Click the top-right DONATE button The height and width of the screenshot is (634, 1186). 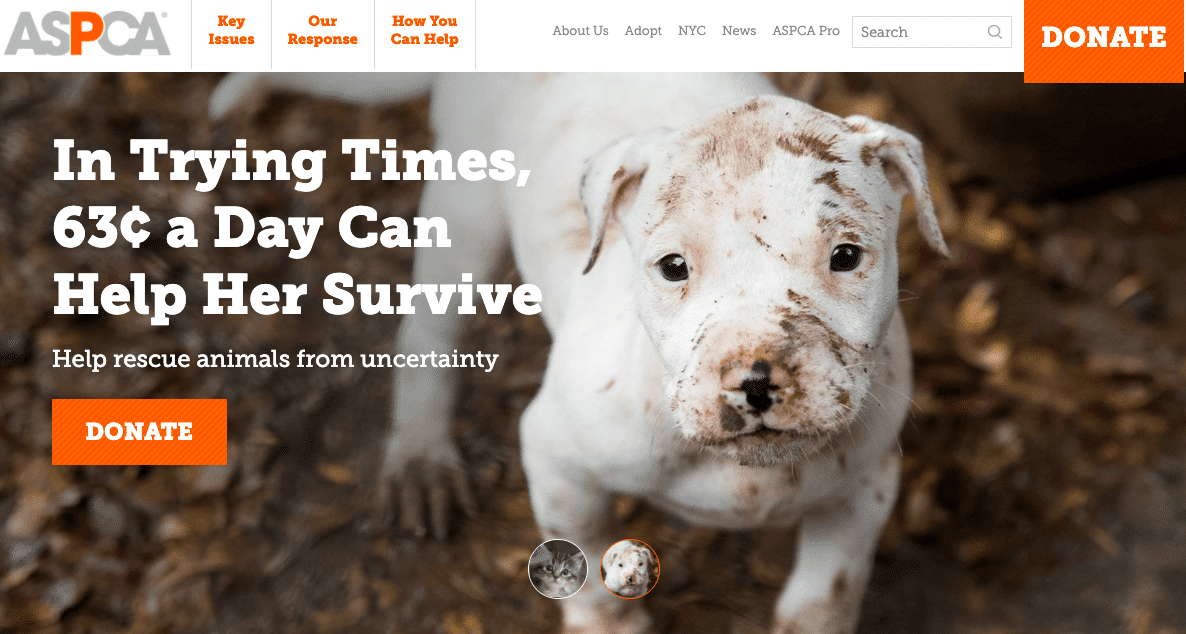pos(1104,38)
